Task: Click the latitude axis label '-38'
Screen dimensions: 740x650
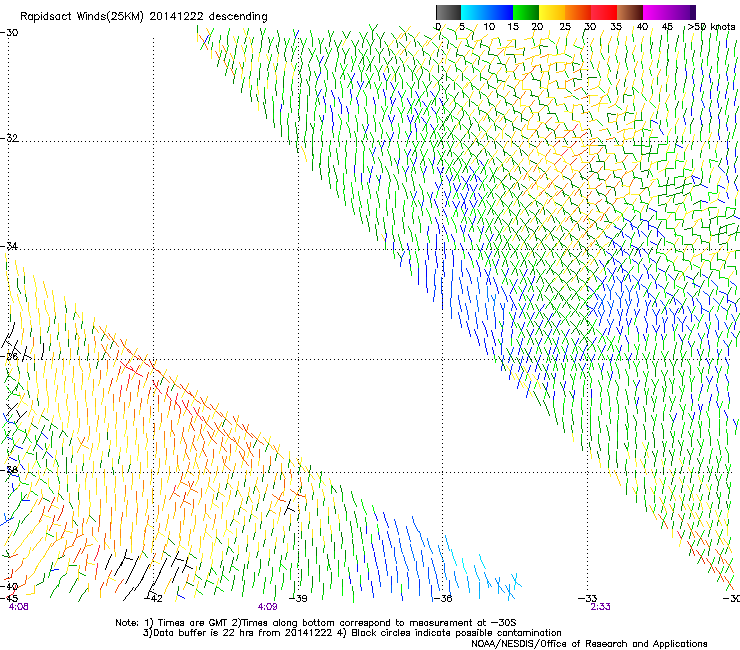Action: click(x=9, y=470)
